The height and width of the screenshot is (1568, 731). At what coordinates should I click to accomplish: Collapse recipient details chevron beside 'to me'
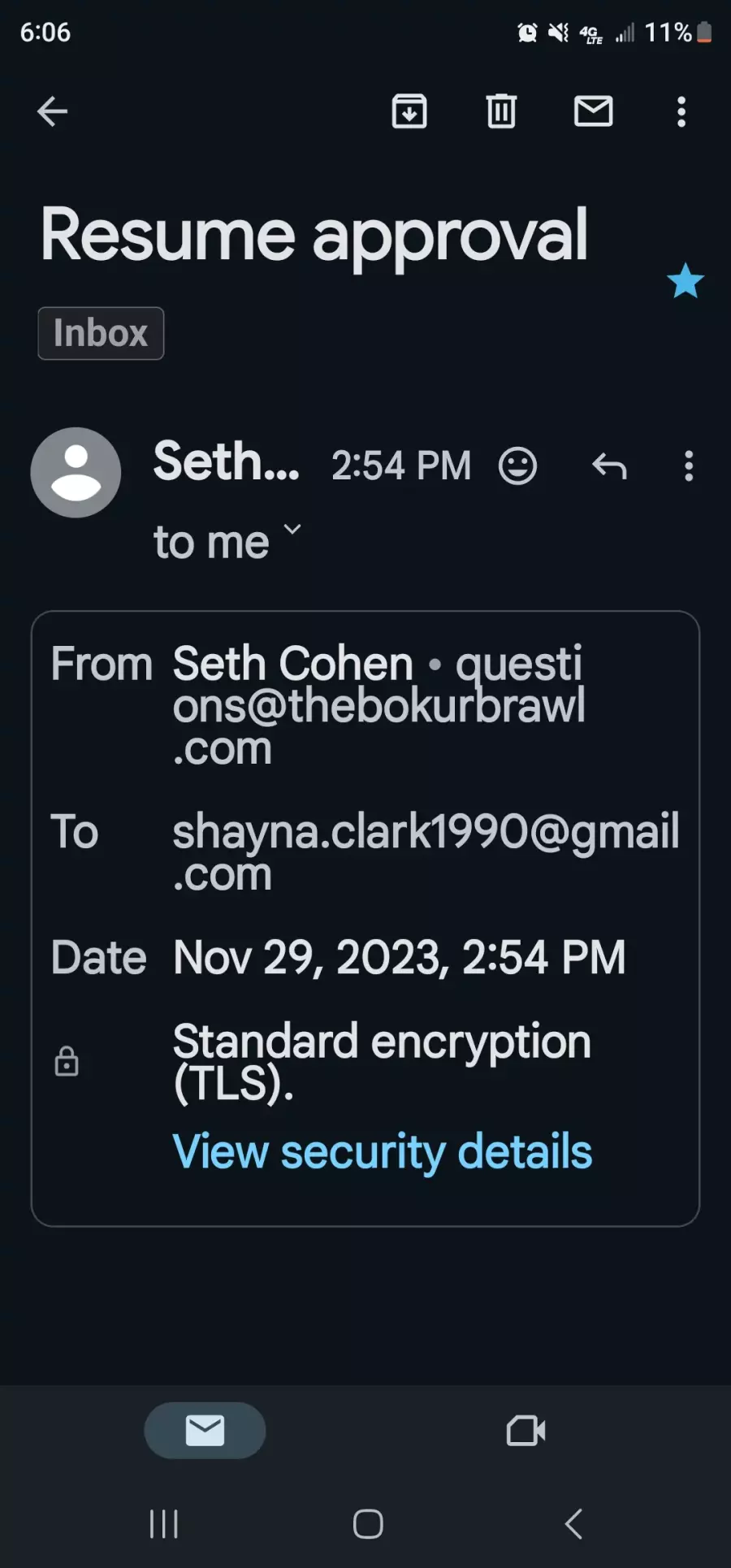[x=292, y=529]
